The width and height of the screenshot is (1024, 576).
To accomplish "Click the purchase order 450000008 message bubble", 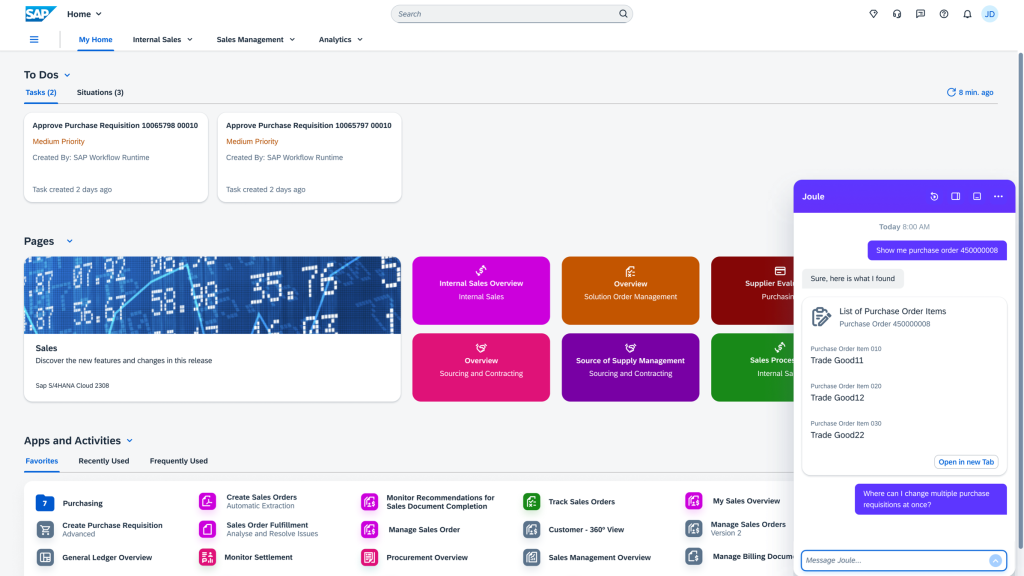I will click(x=936, y=250).
